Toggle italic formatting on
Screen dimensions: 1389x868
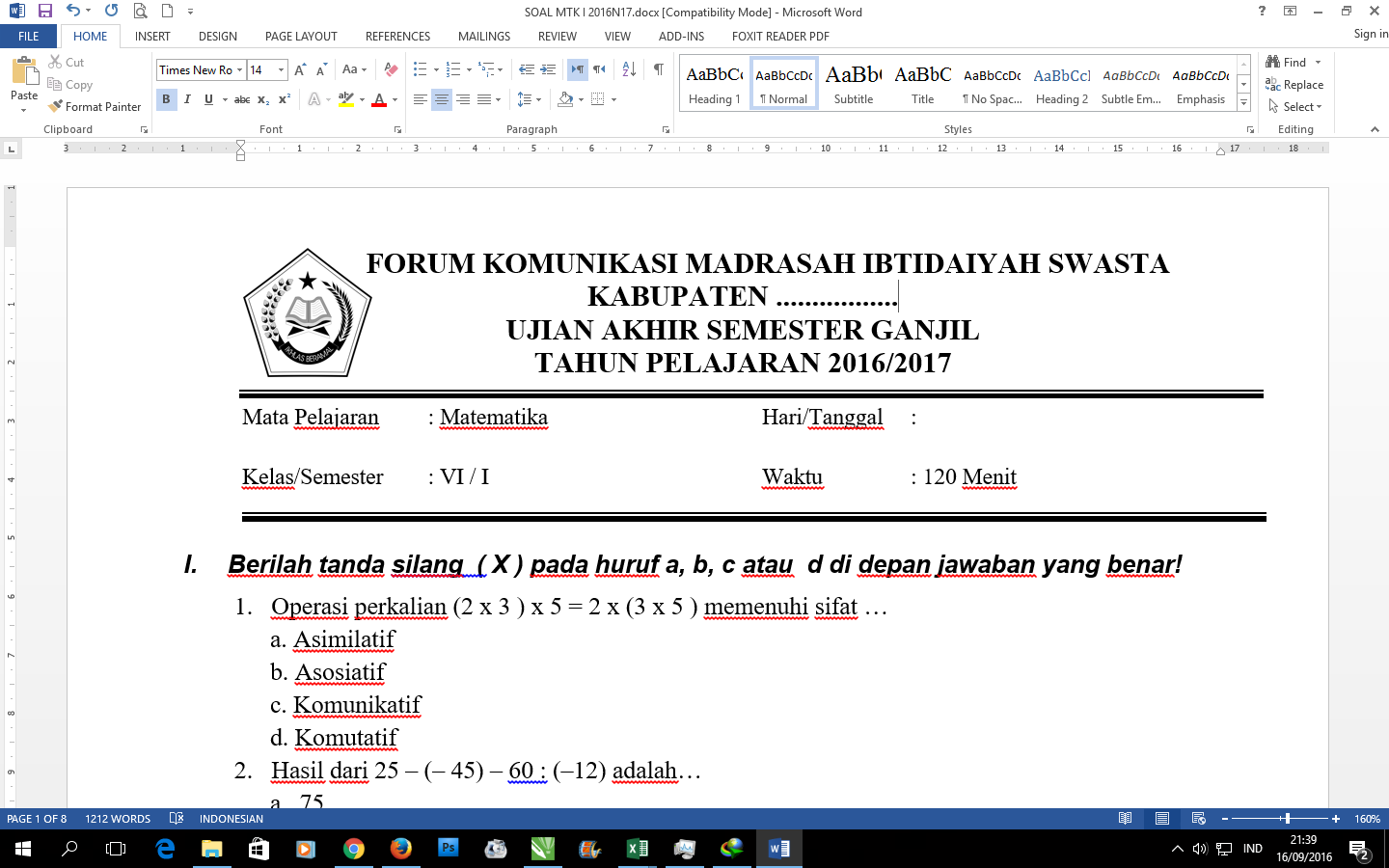click(x=185, y=98)
